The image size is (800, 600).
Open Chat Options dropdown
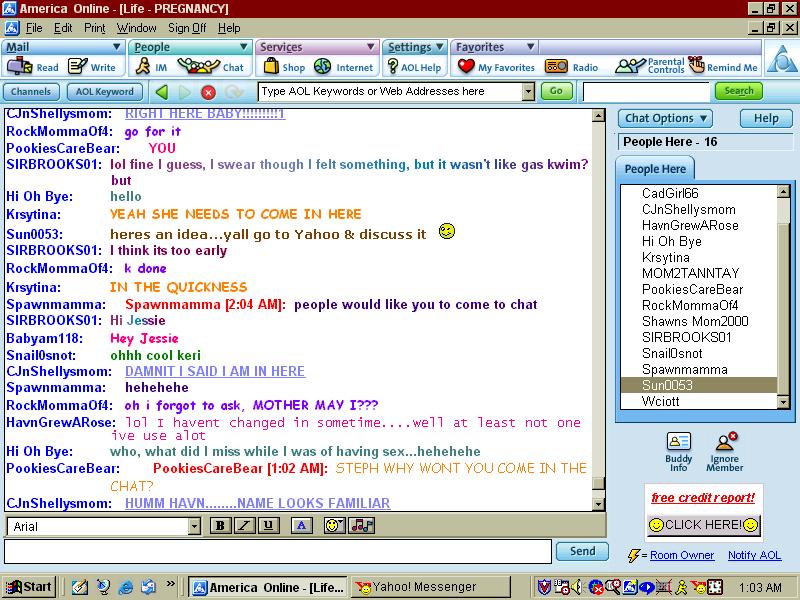point(665,118)
